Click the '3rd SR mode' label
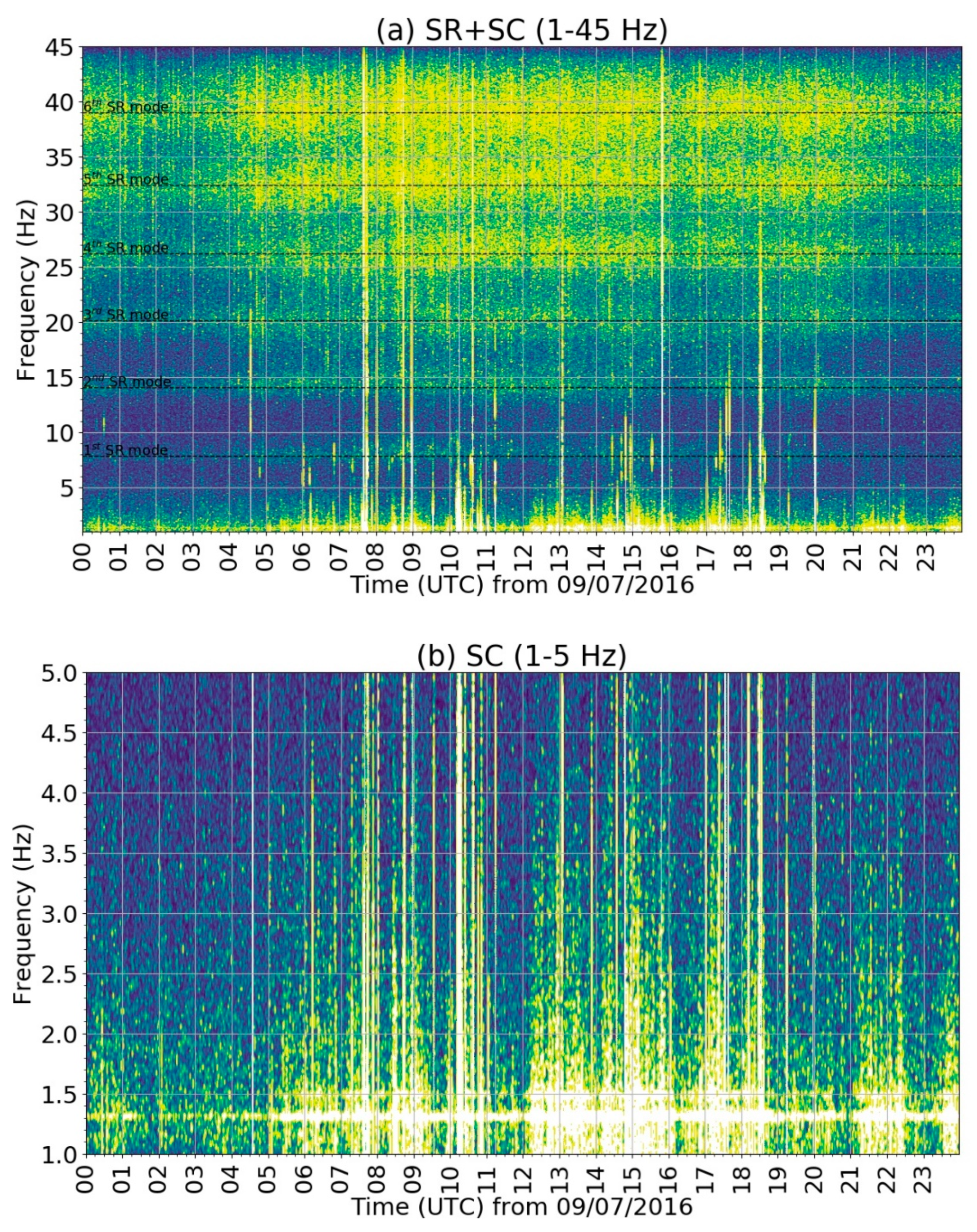Screen dimensions: 977x1232 pos(126,315)
